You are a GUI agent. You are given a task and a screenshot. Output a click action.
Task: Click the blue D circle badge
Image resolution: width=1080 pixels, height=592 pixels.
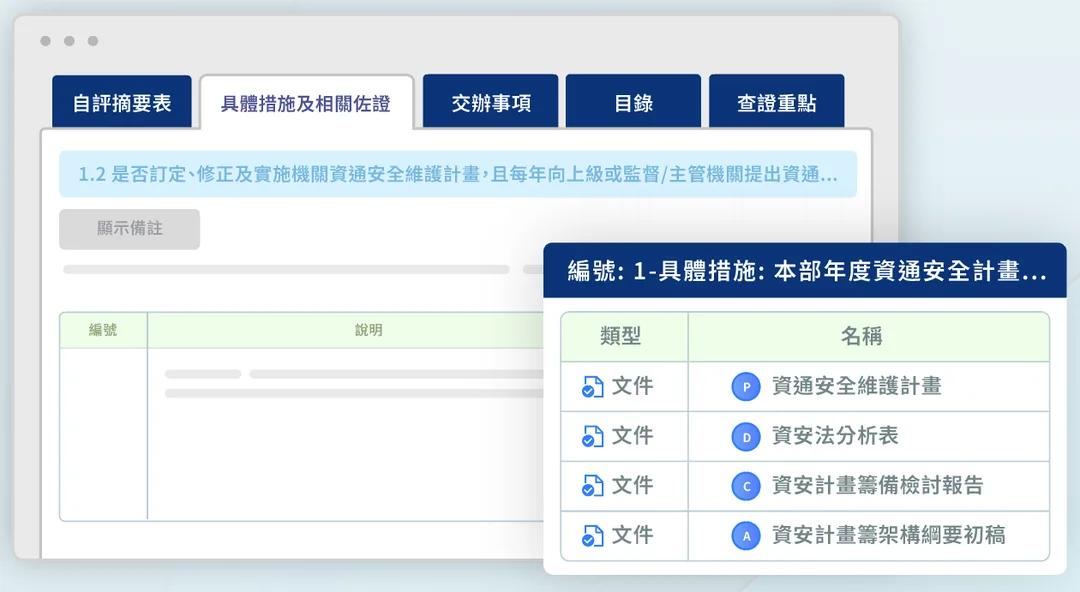(746, 437)
